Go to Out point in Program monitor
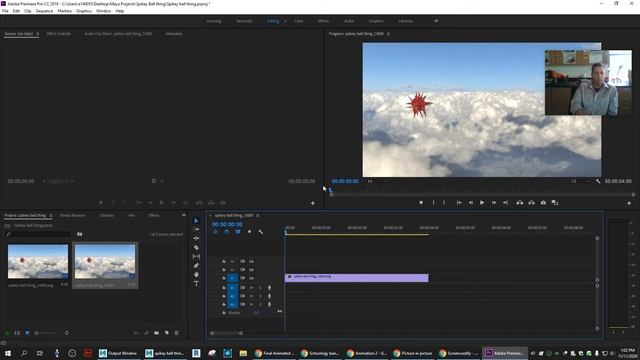The image size is (640, 360). point(505,202)
